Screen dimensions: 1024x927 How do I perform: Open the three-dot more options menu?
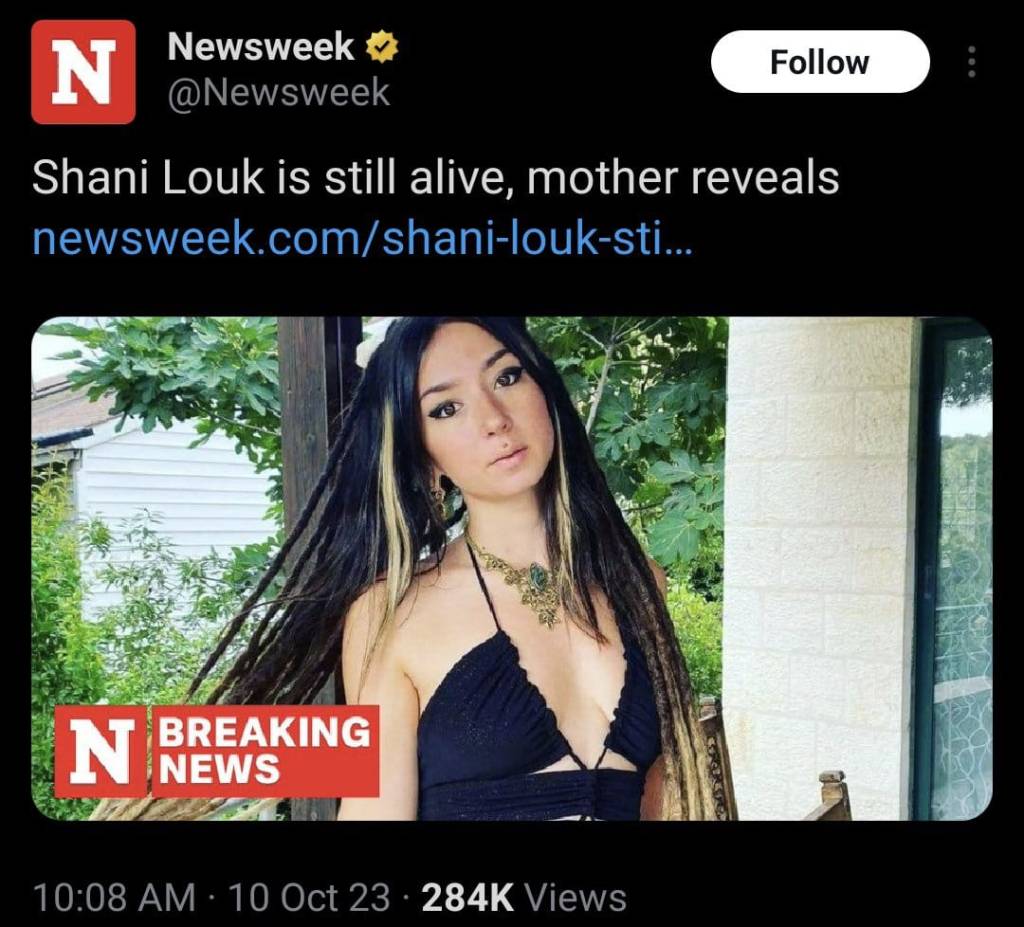tap(969, 62)
